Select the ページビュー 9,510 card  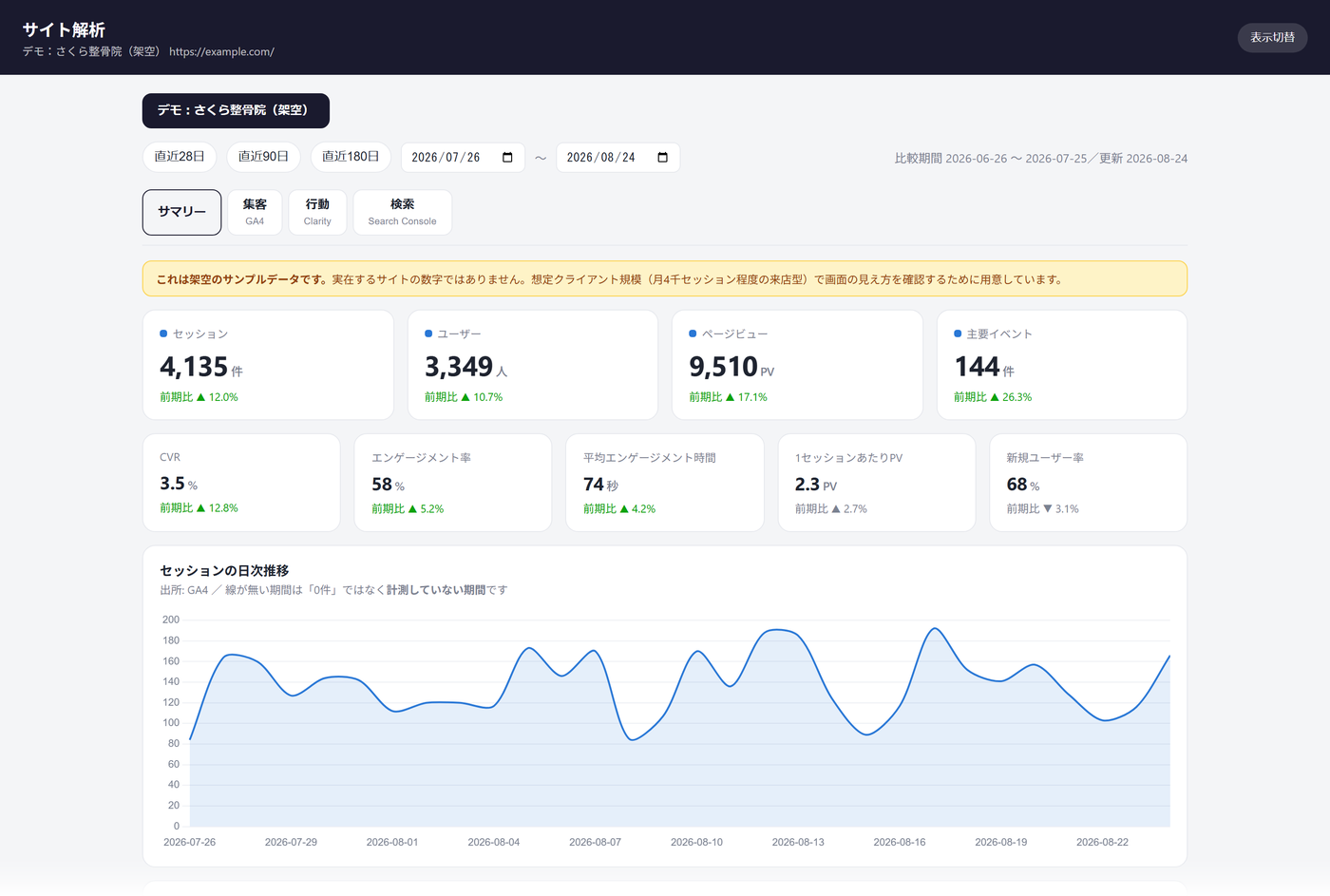click(x=797, y=365)
